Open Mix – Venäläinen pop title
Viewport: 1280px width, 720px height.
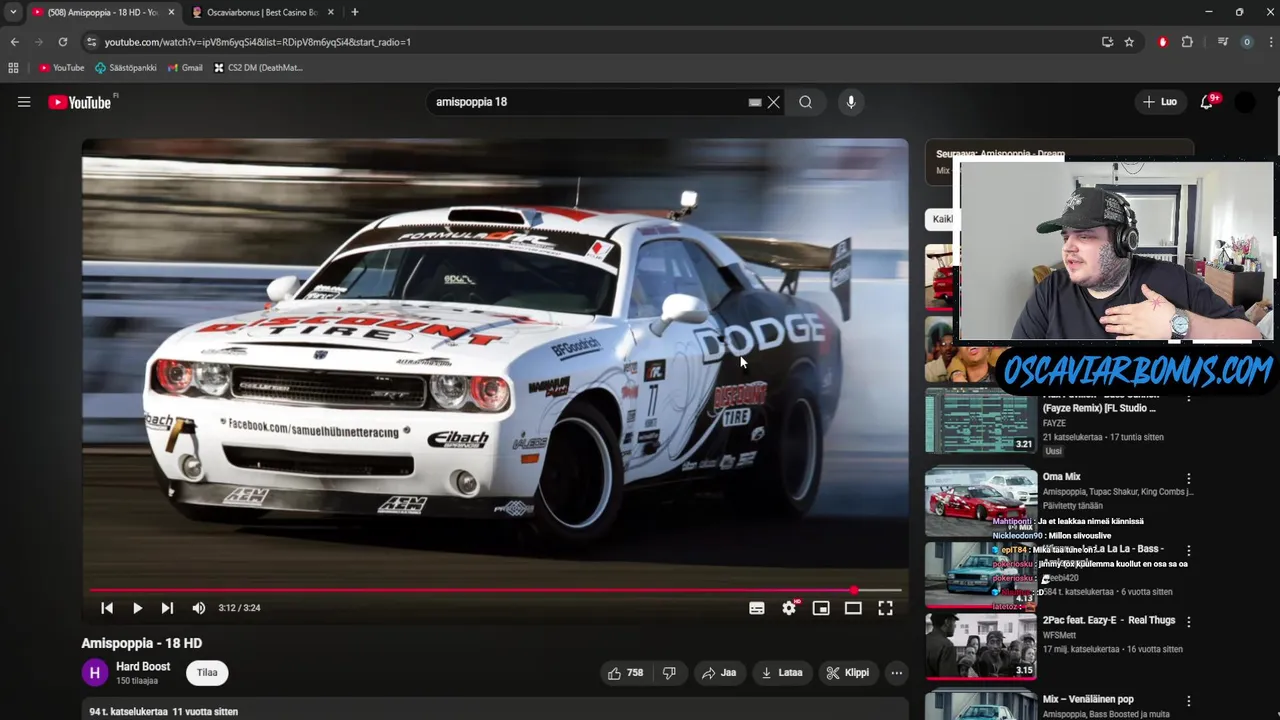tap(1088, 699)
